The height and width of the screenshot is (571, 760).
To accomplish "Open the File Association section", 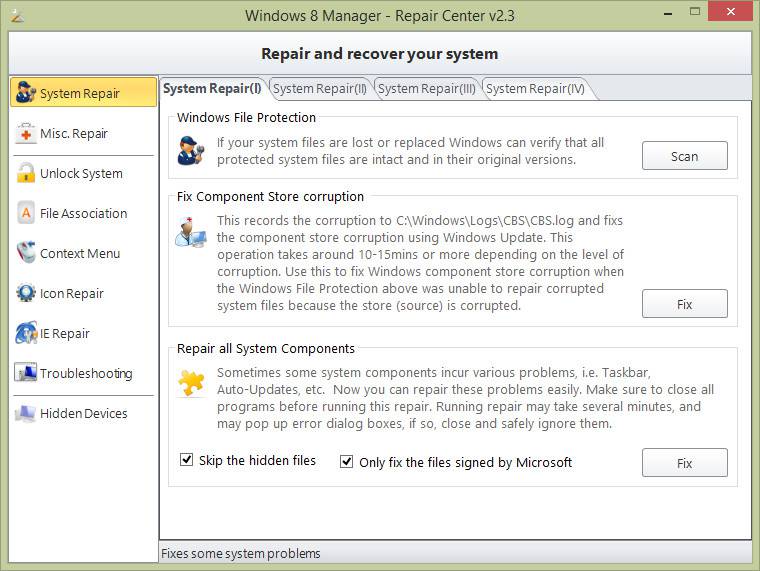I will point(83,213).
